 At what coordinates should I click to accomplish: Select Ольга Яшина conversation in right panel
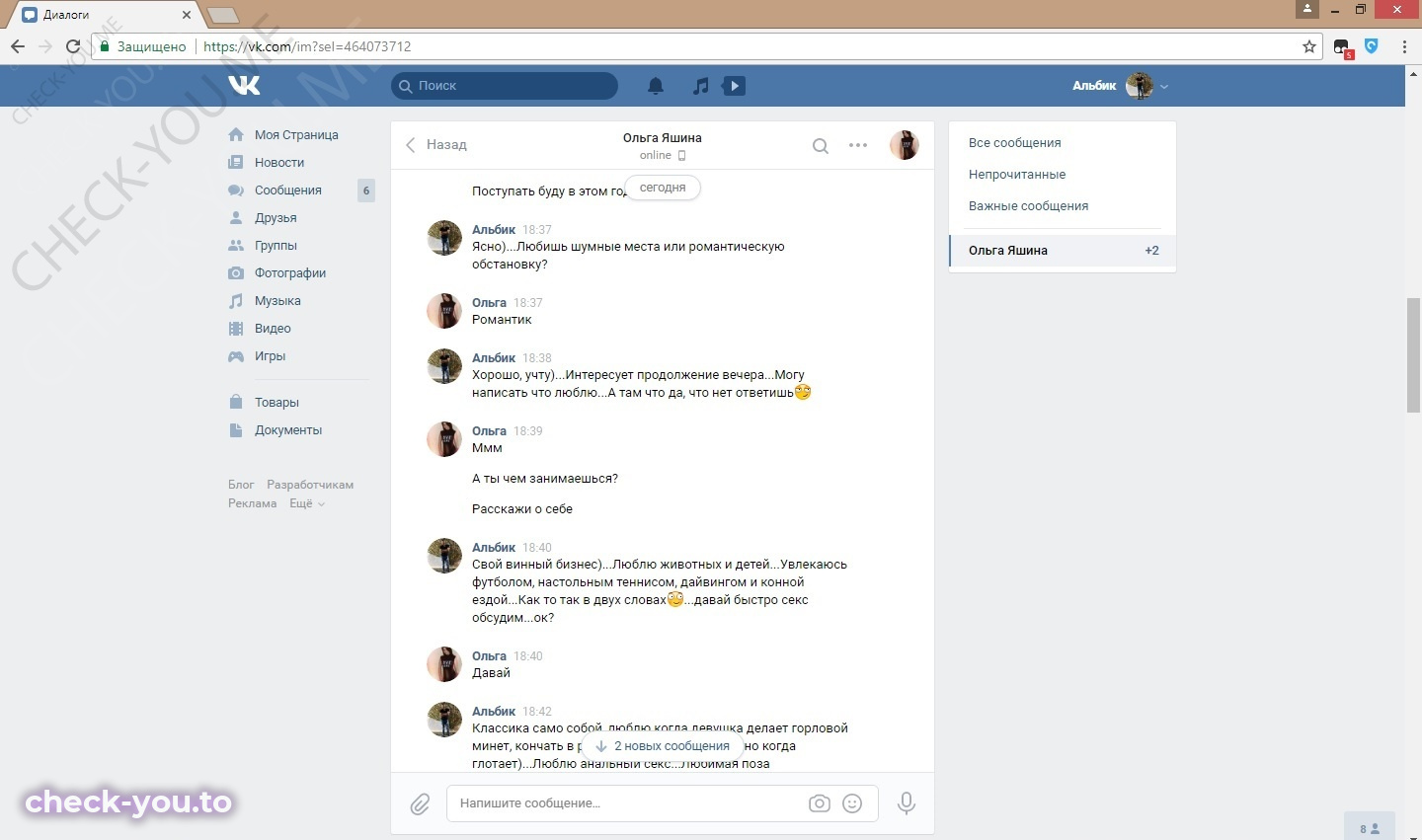click(x=1063, y=251)
